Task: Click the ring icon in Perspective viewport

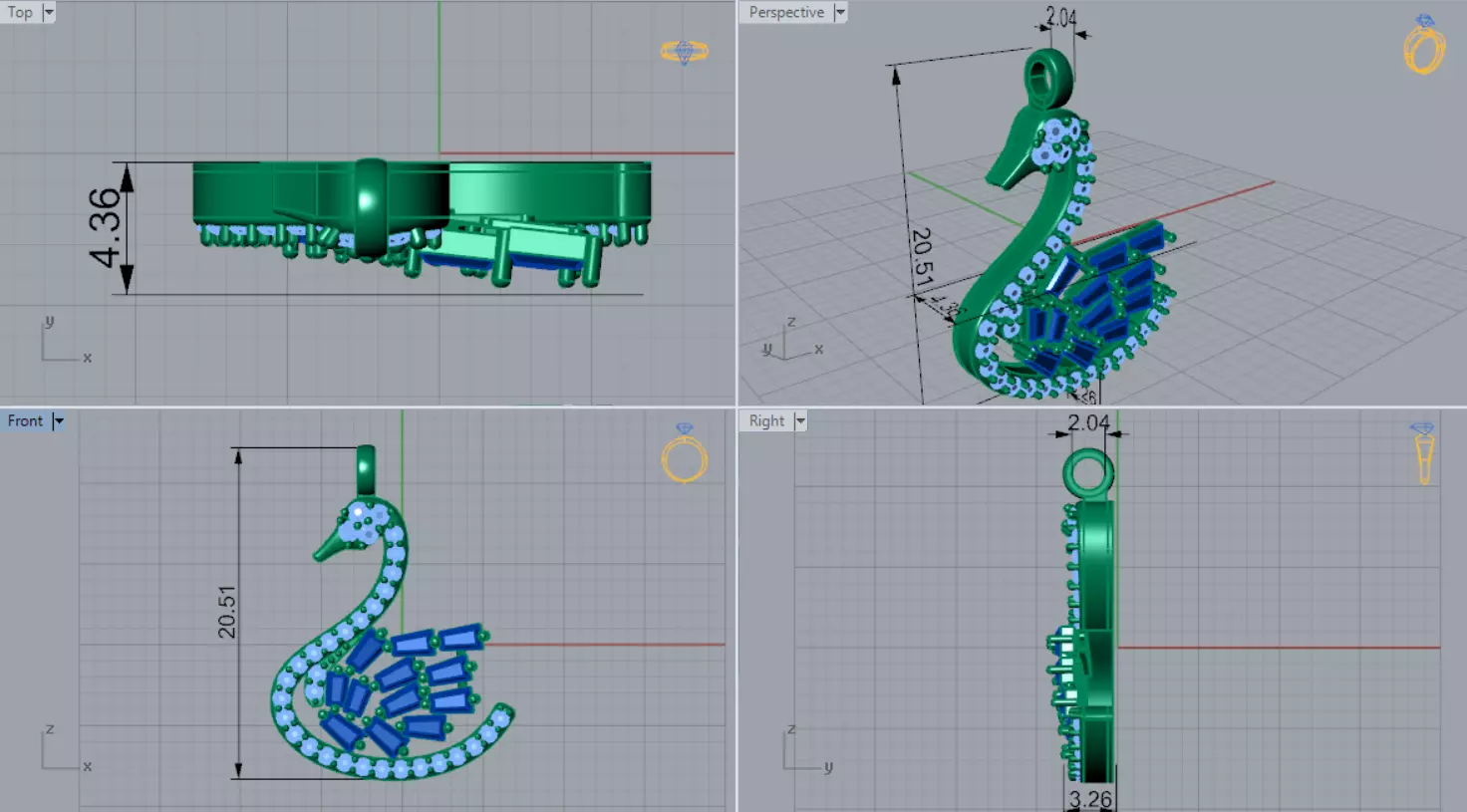Action: pyautogui.click(x=1424, y=46)
